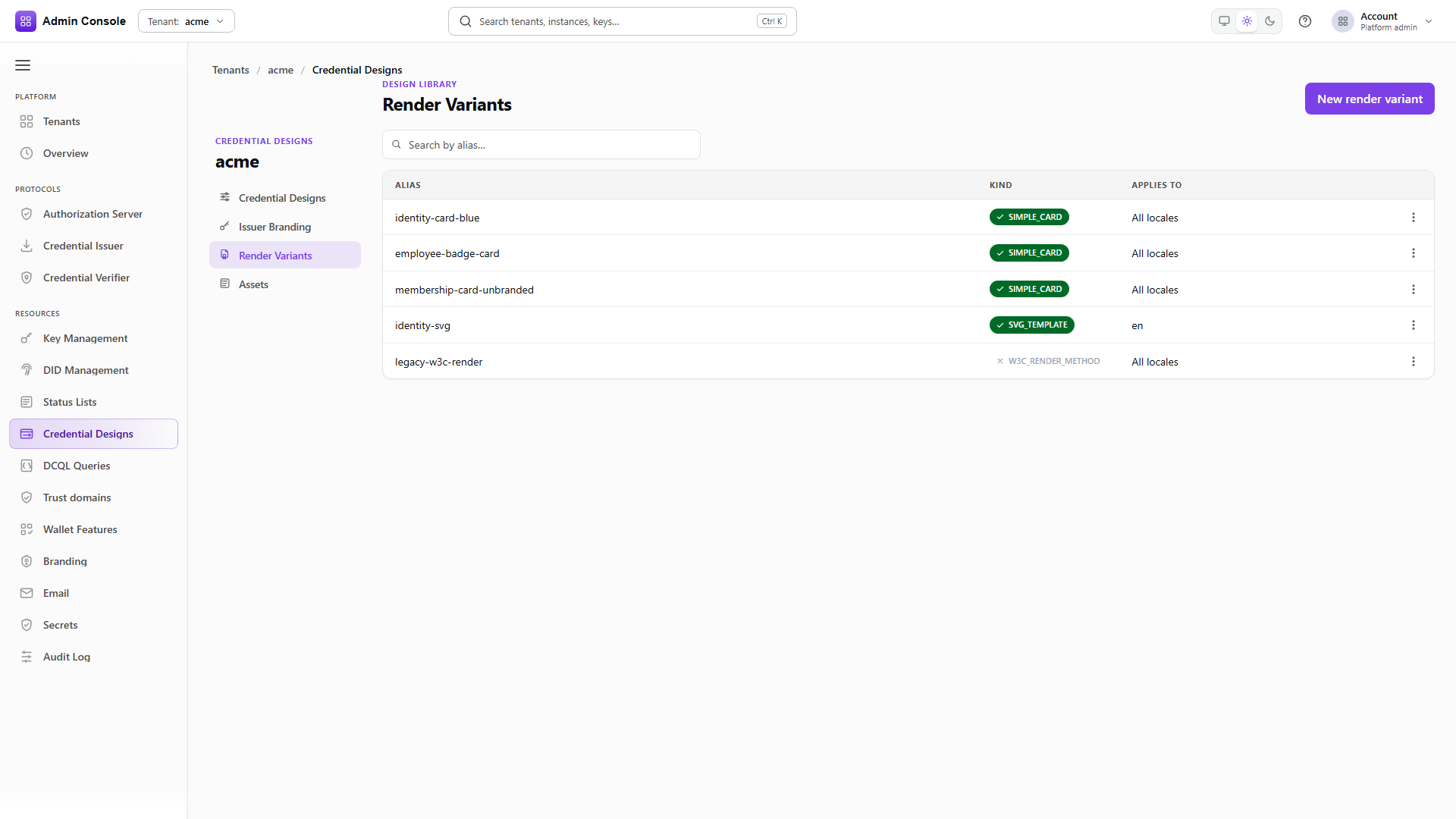Open legacy-w3c-render row
This screenshot has height=819, width=1456.
908,362
